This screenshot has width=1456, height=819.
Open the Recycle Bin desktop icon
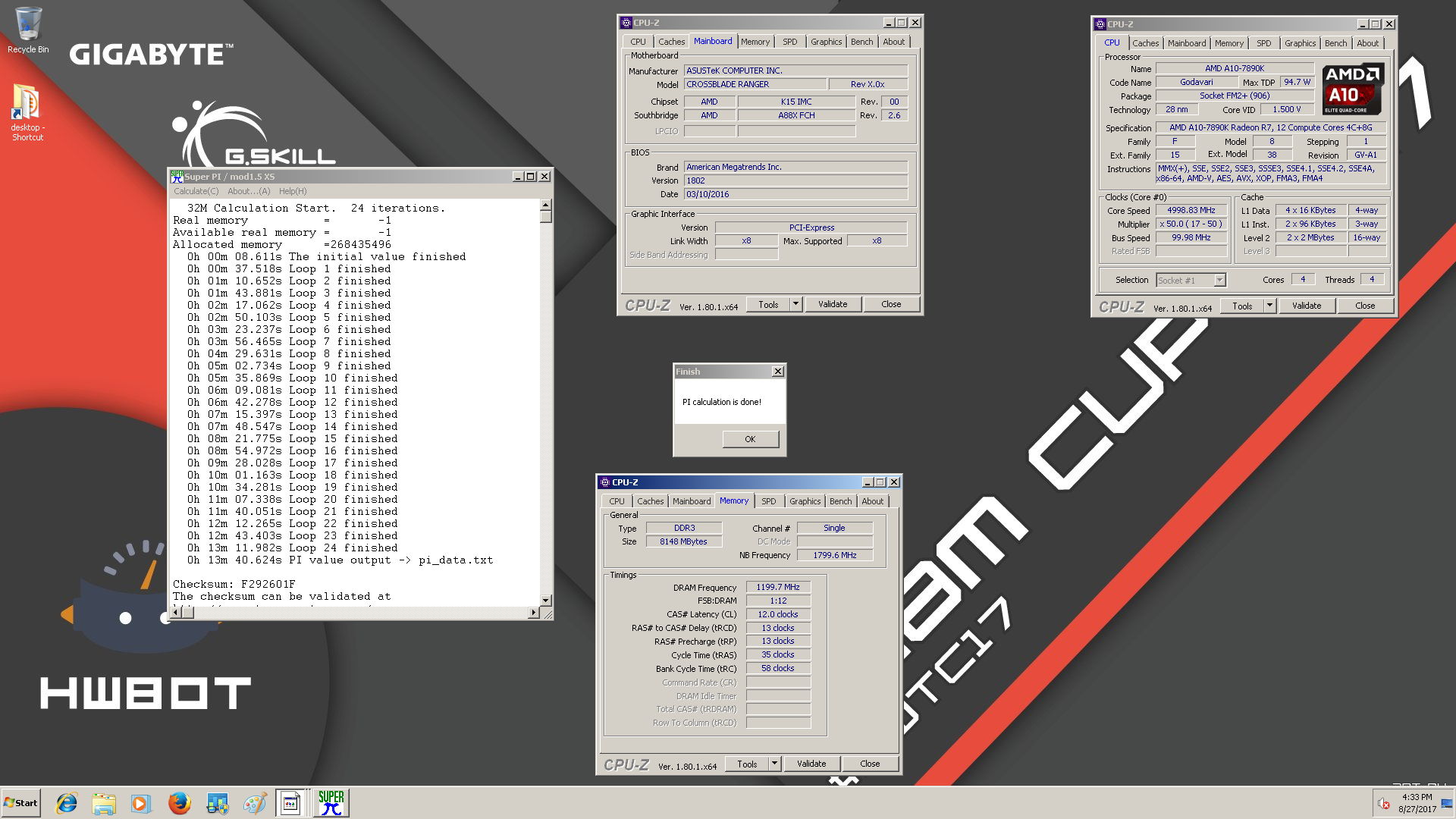coord(28,30)
